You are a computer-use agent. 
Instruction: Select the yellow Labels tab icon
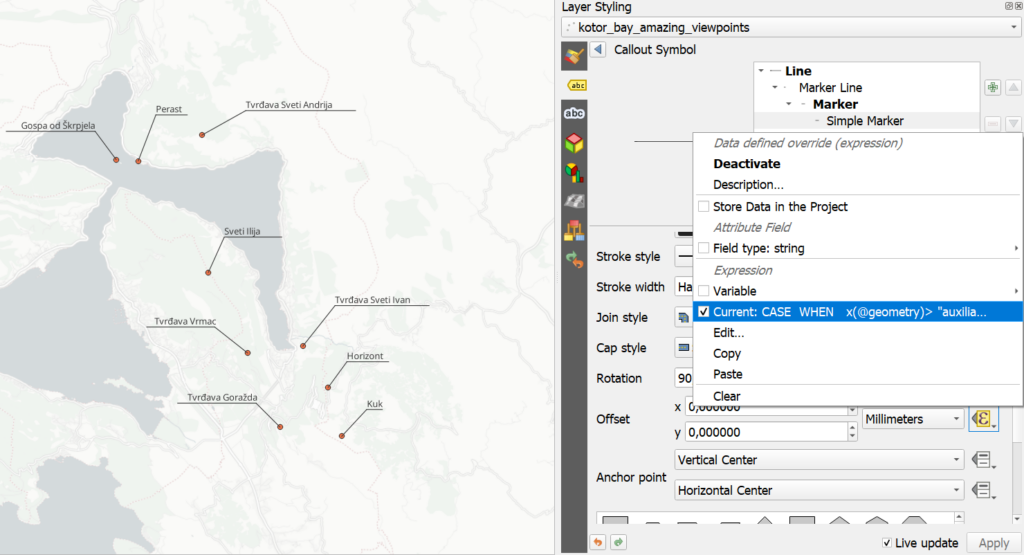coord(577,86)
